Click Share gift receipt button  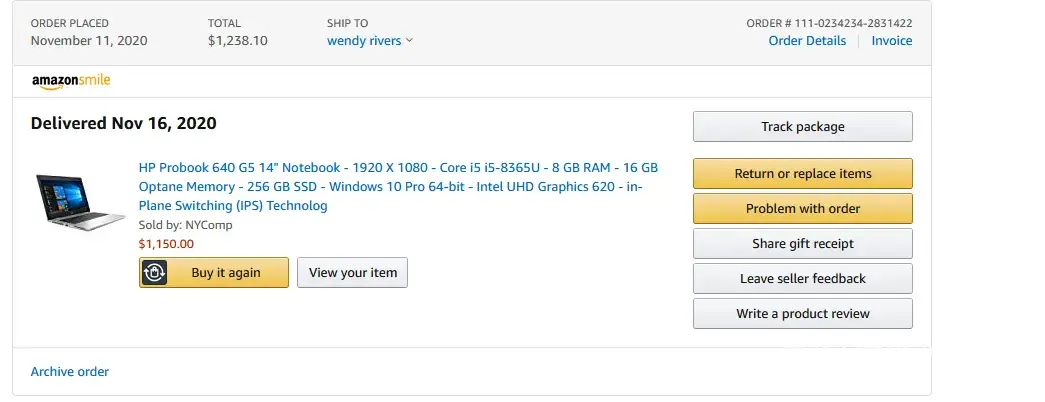click(802, 244)
